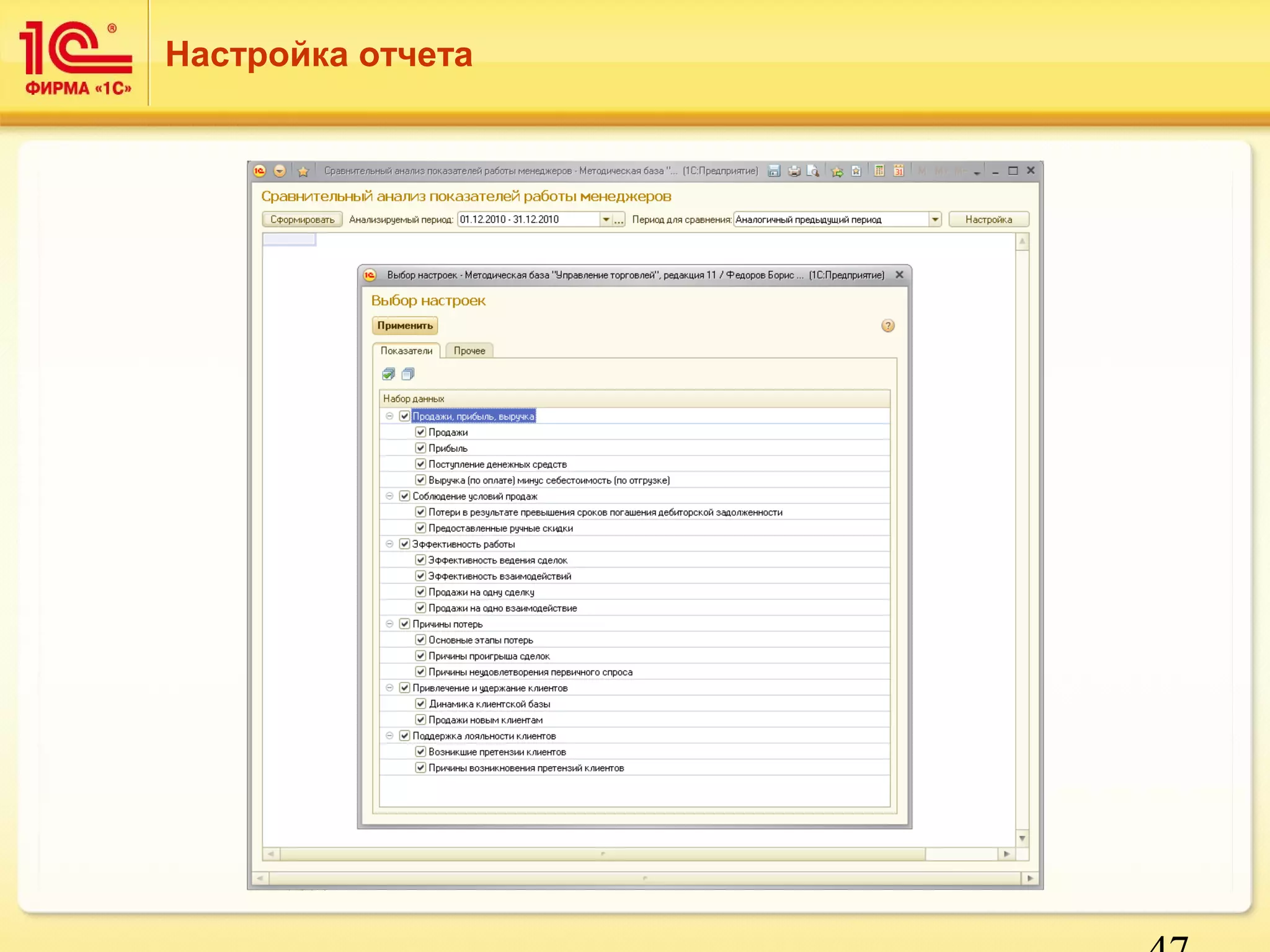Collapse Привлечение и удержание клиентов group
This screenshot has height=952, width=1270.
389,688
